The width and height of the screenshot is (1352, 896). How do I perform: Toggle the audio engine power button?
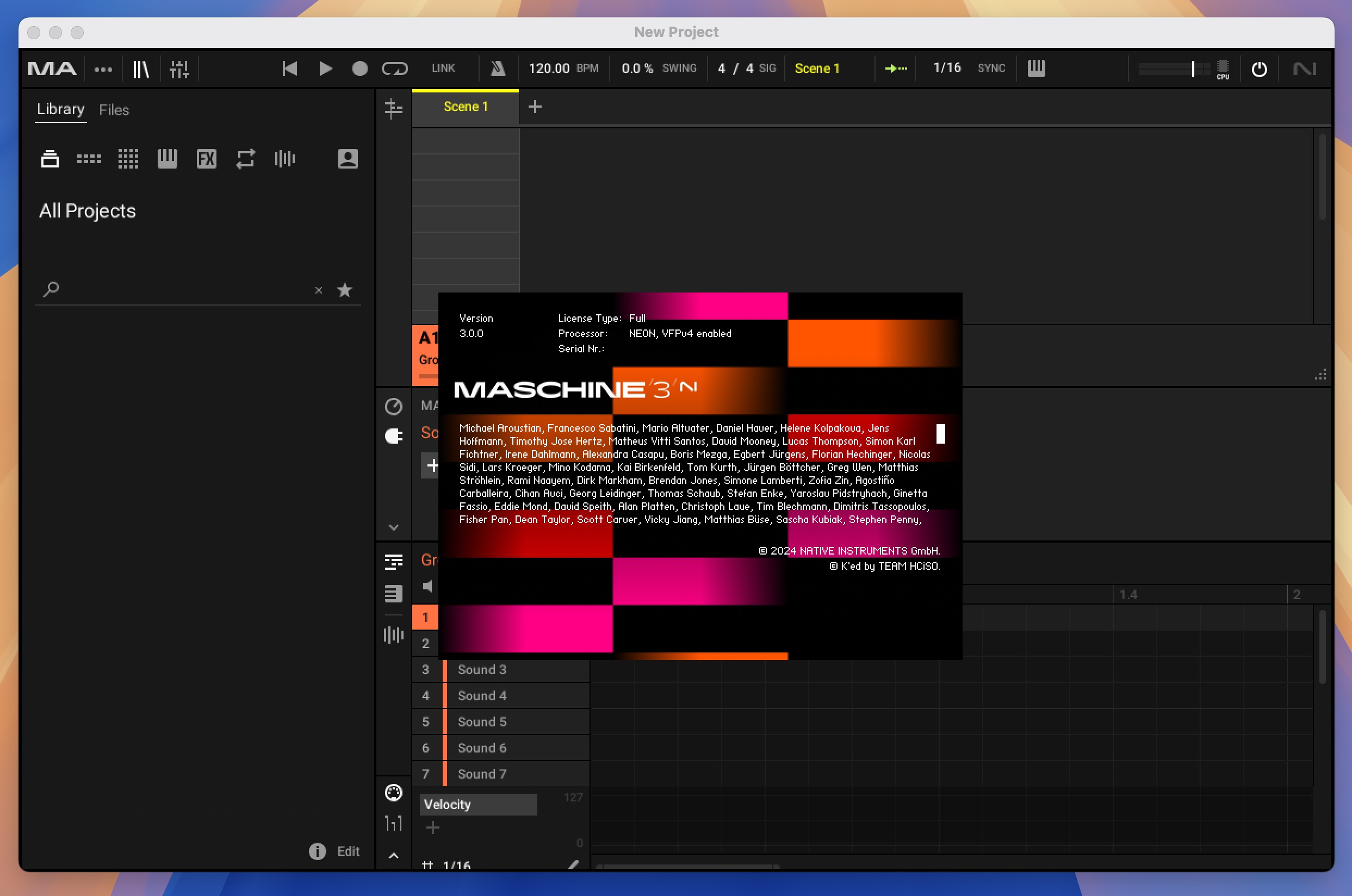click(1260, 70)
